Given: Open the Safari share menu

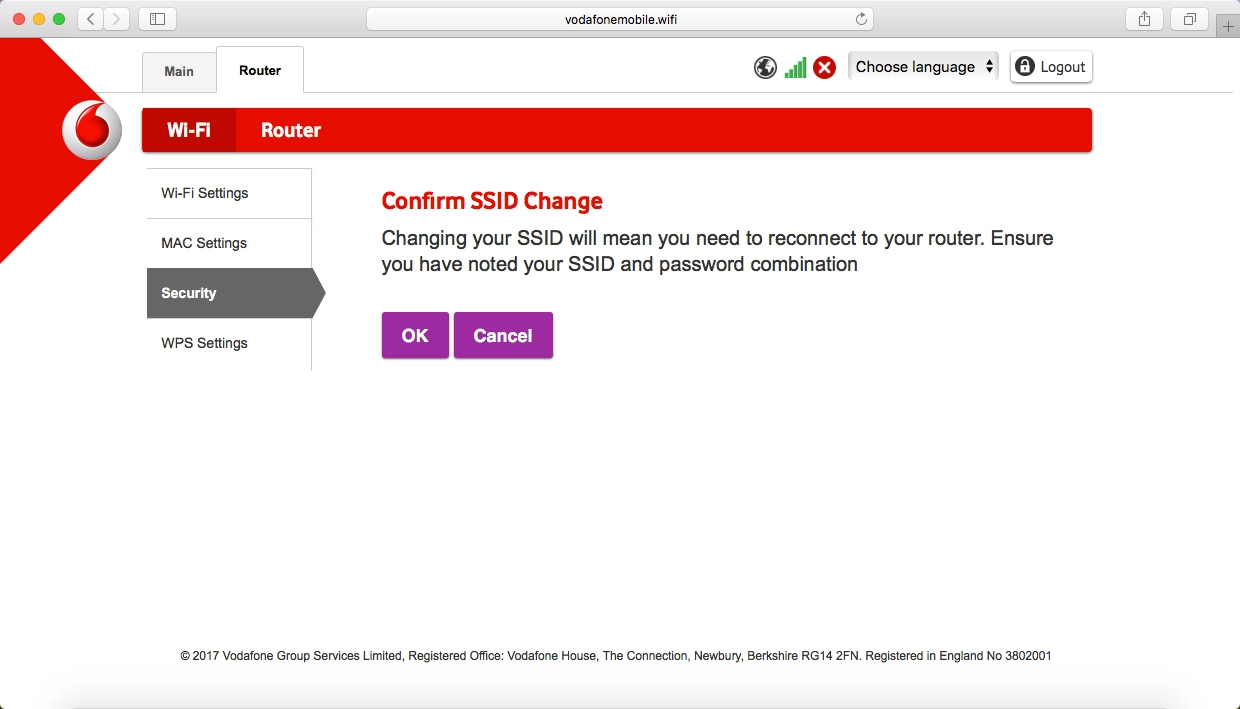Looking at the screenshot, I should point(1145,19).
